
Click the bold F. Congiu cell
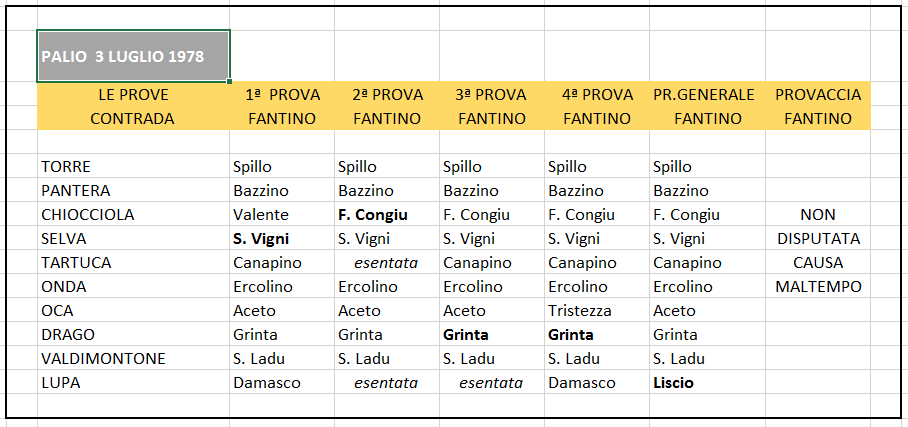(387, 215)
